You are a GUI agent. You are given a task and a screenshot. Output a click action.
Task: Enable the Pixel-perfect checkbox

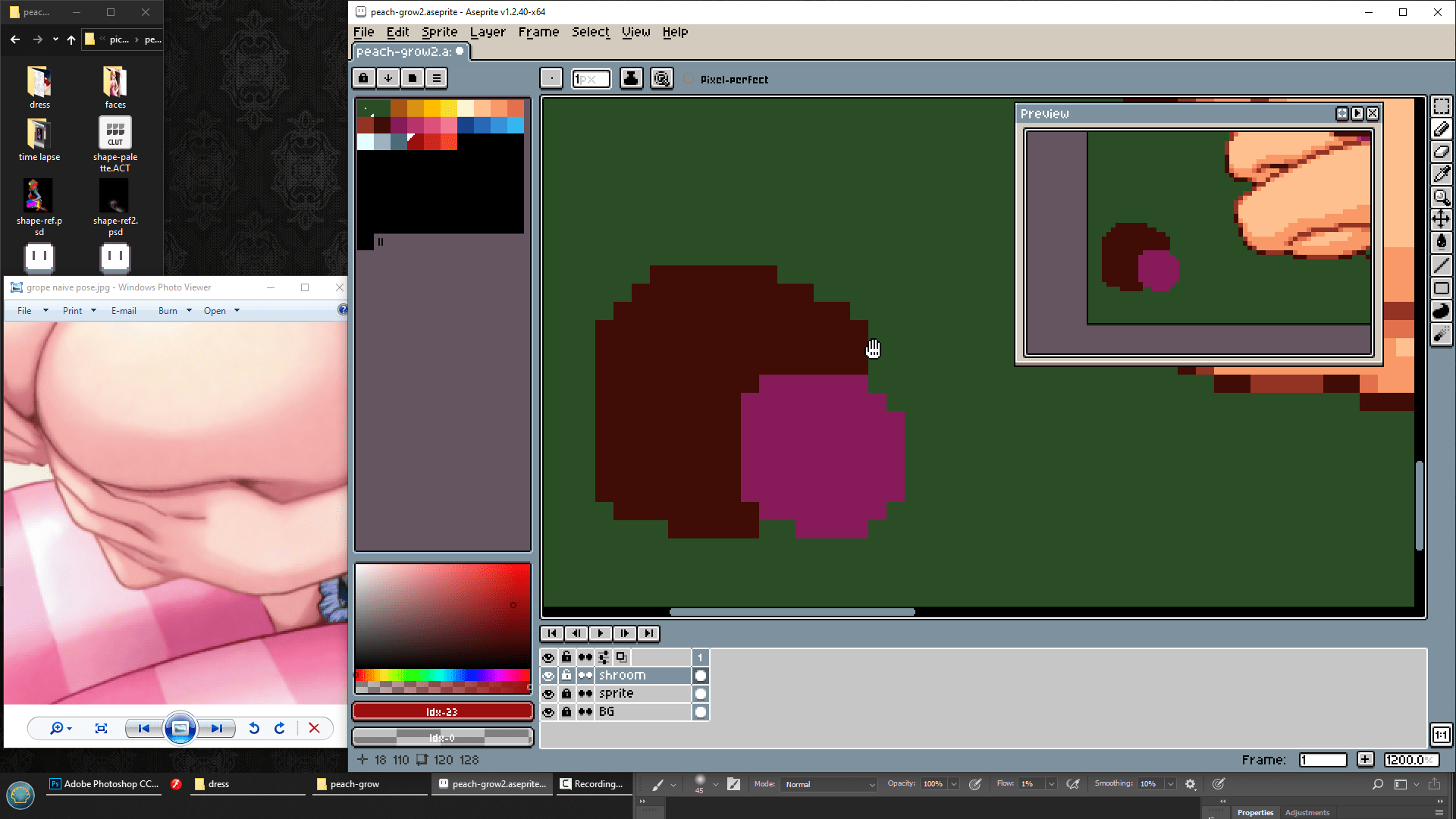click(689, 79)
